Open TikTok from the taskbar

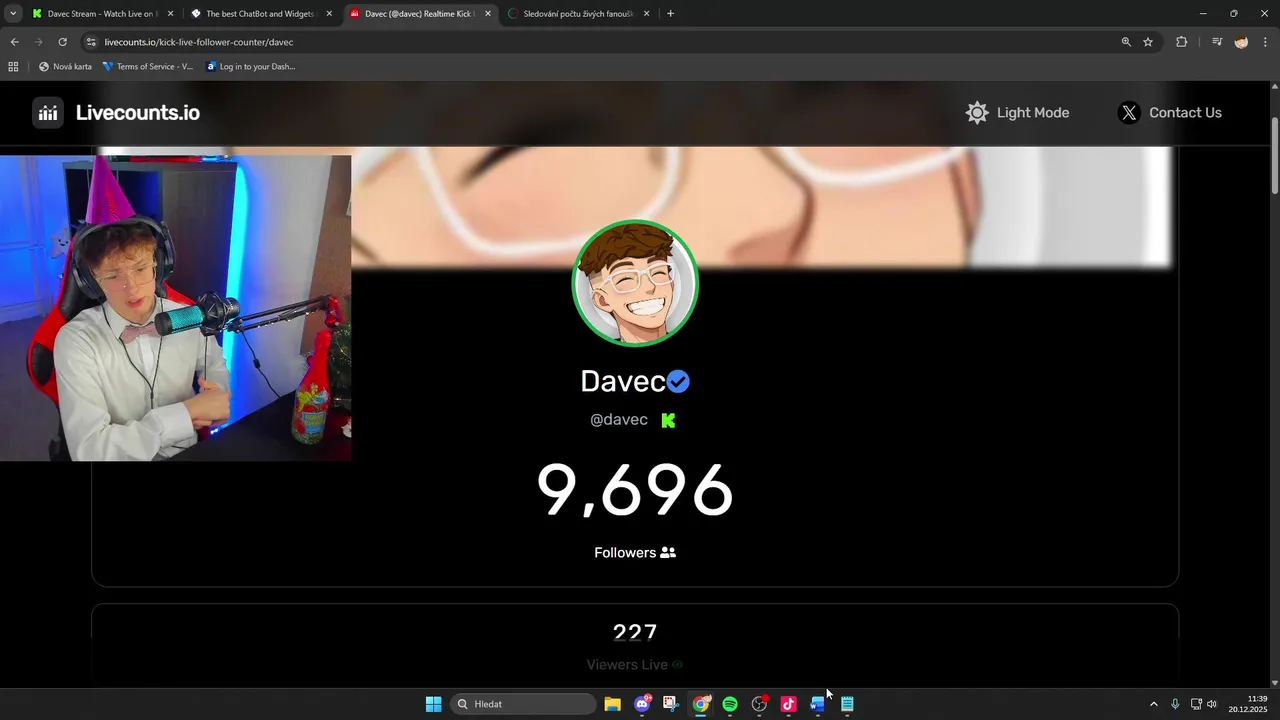[x=788, y=704]
